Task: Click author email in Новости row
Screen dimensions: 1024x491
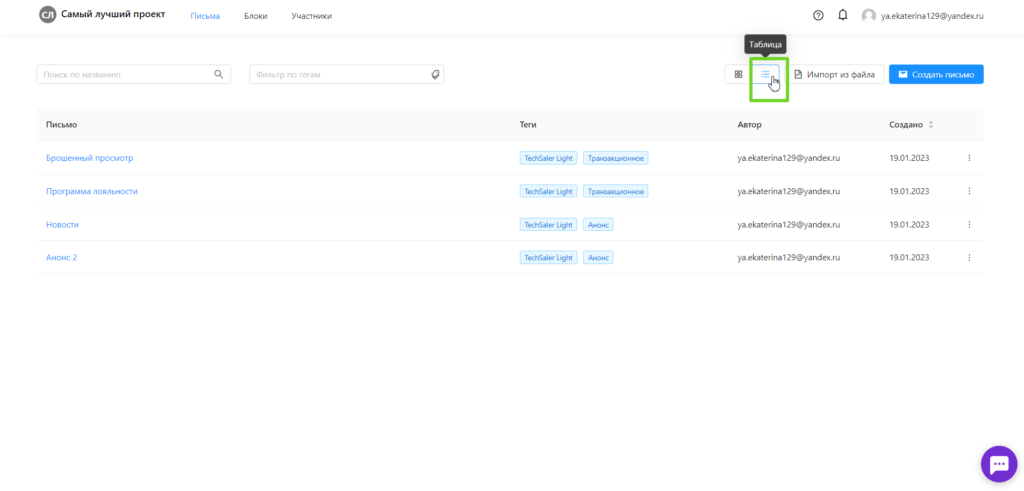Action: pos(788,225)
